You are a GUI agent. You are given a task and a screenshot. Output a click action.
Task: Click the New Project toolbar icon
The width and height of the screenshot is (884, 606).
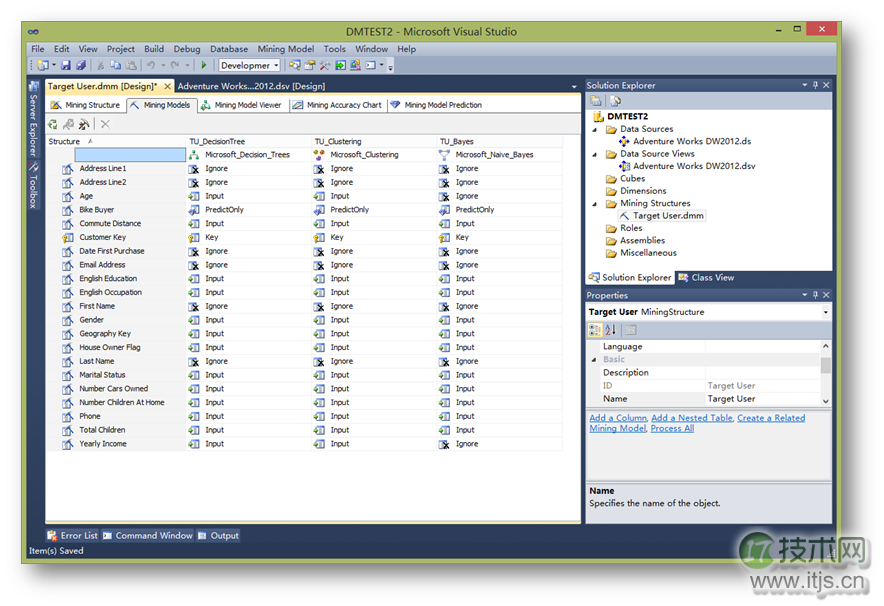[43, 65]
